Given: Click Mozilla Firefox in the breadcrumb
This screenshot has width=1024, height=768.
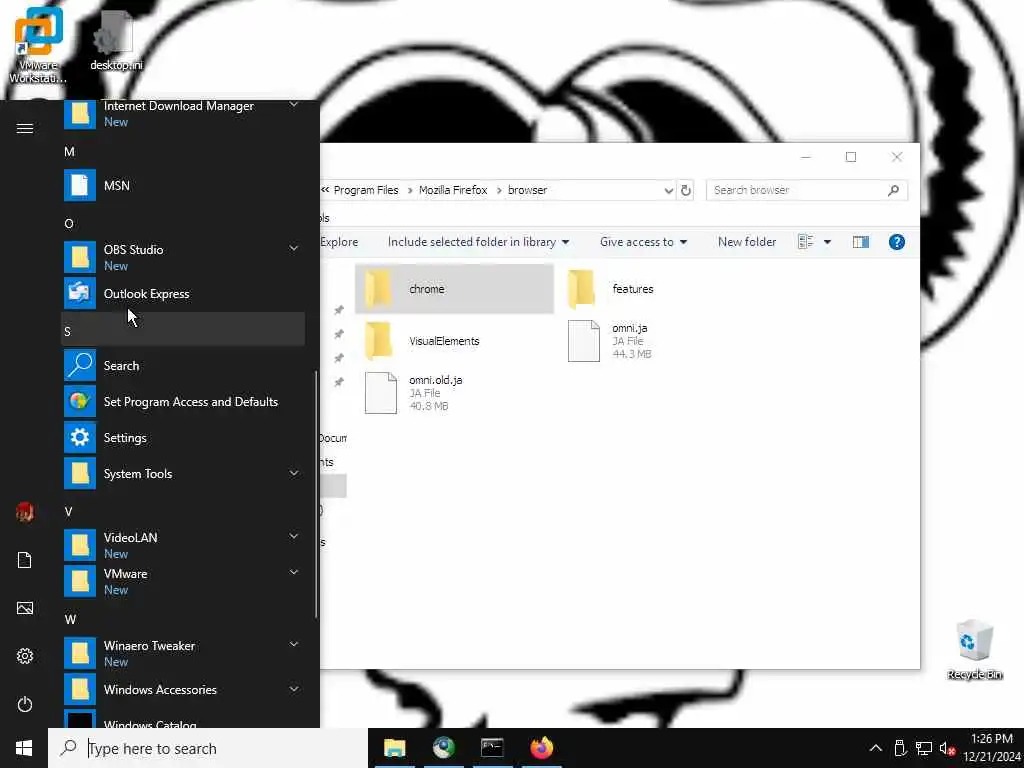Looking at the screenshot, I should (x=453, y=190).
